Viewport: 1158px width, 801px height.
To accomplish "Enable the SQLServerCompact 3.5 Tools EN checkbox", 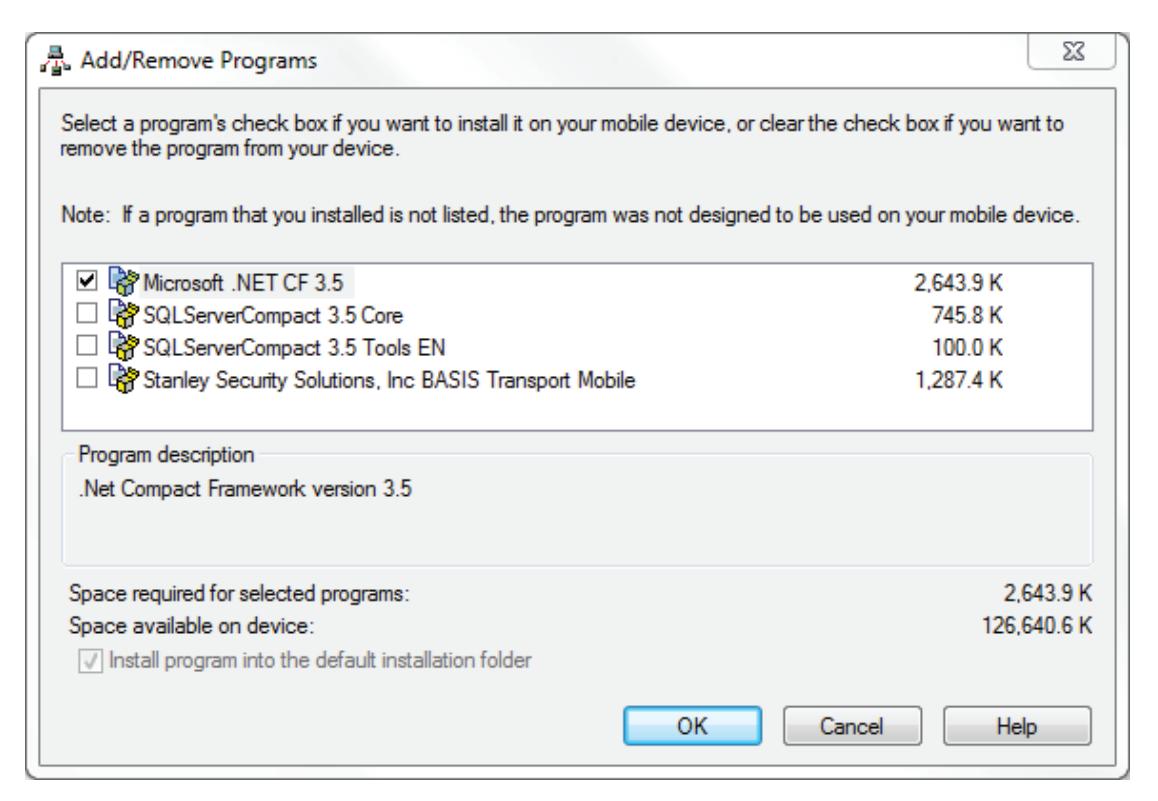I will [x=87, y=346].
